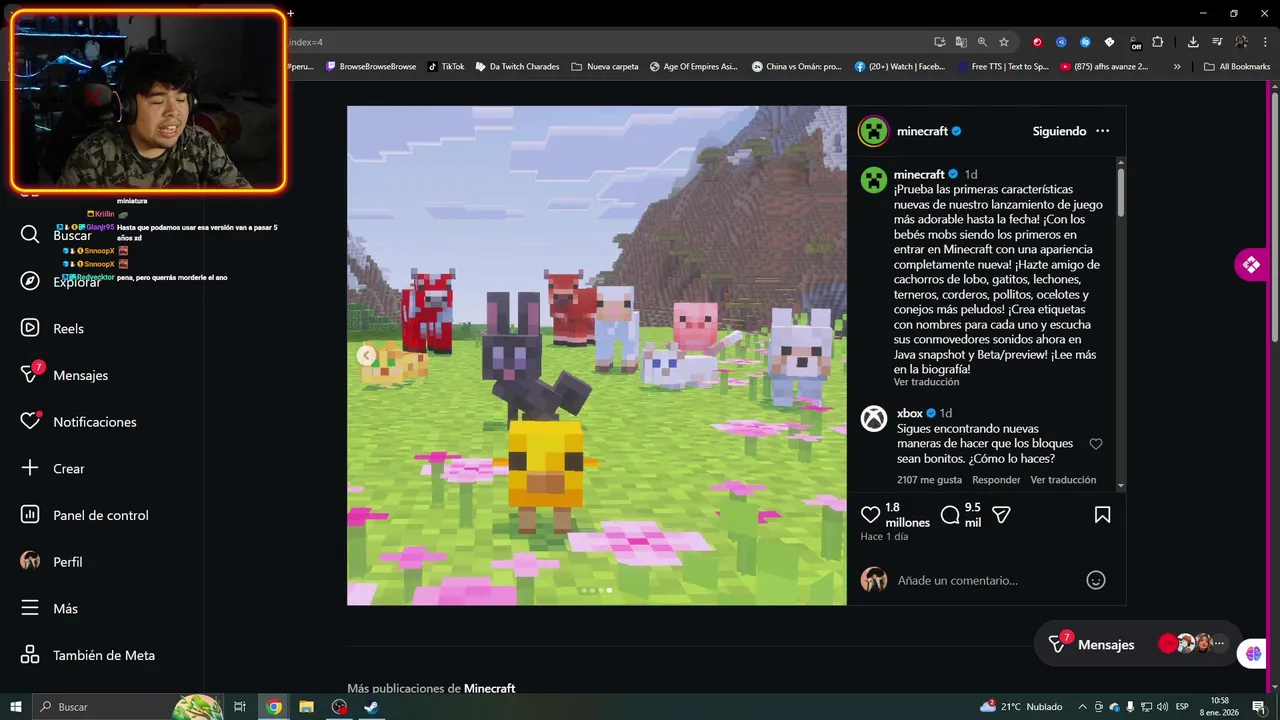
Task: Go to Reels section
Action: 53,328
